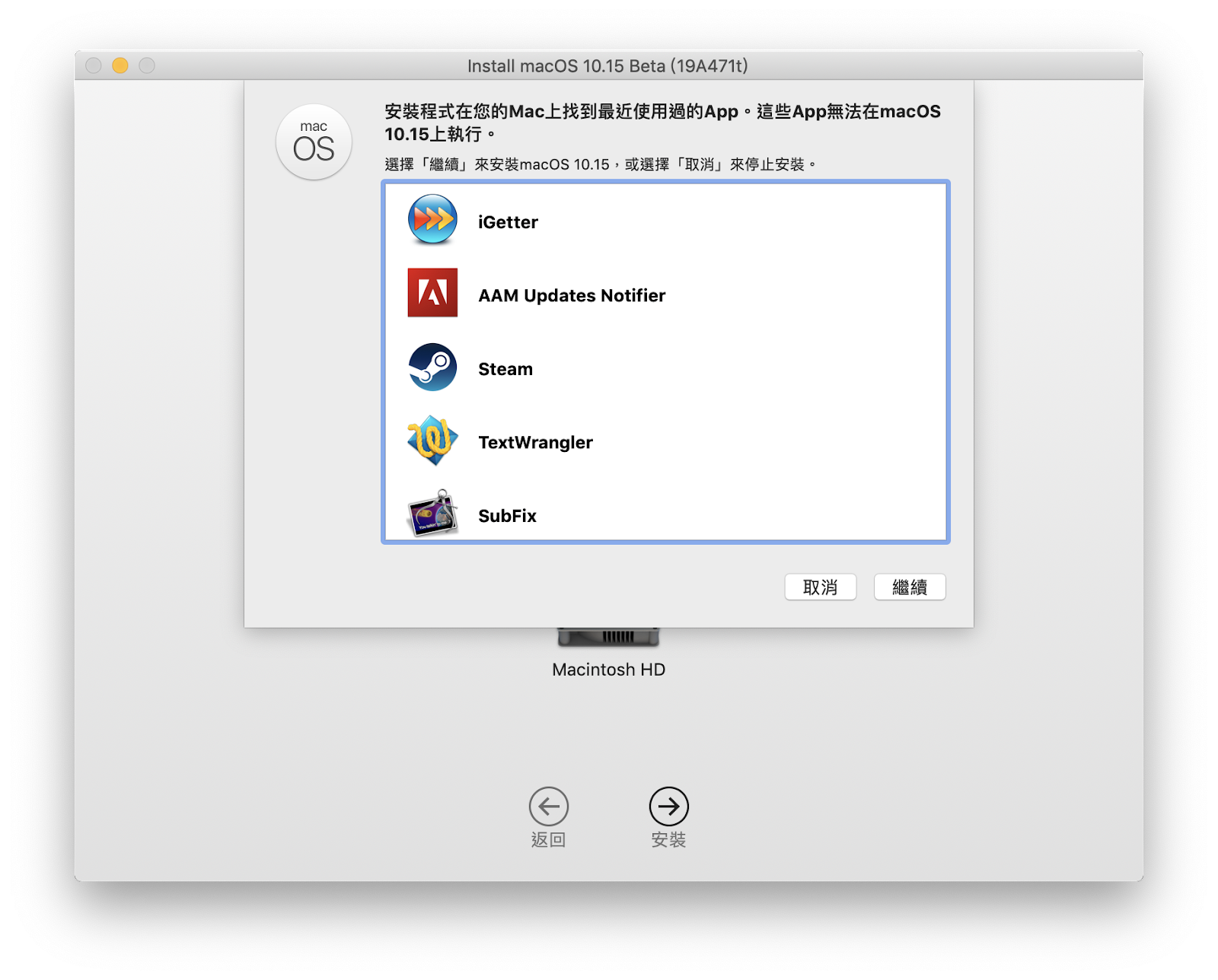1218x980 pixels.
Task: Click the 繼續 button
Action: tap(910, 587)
